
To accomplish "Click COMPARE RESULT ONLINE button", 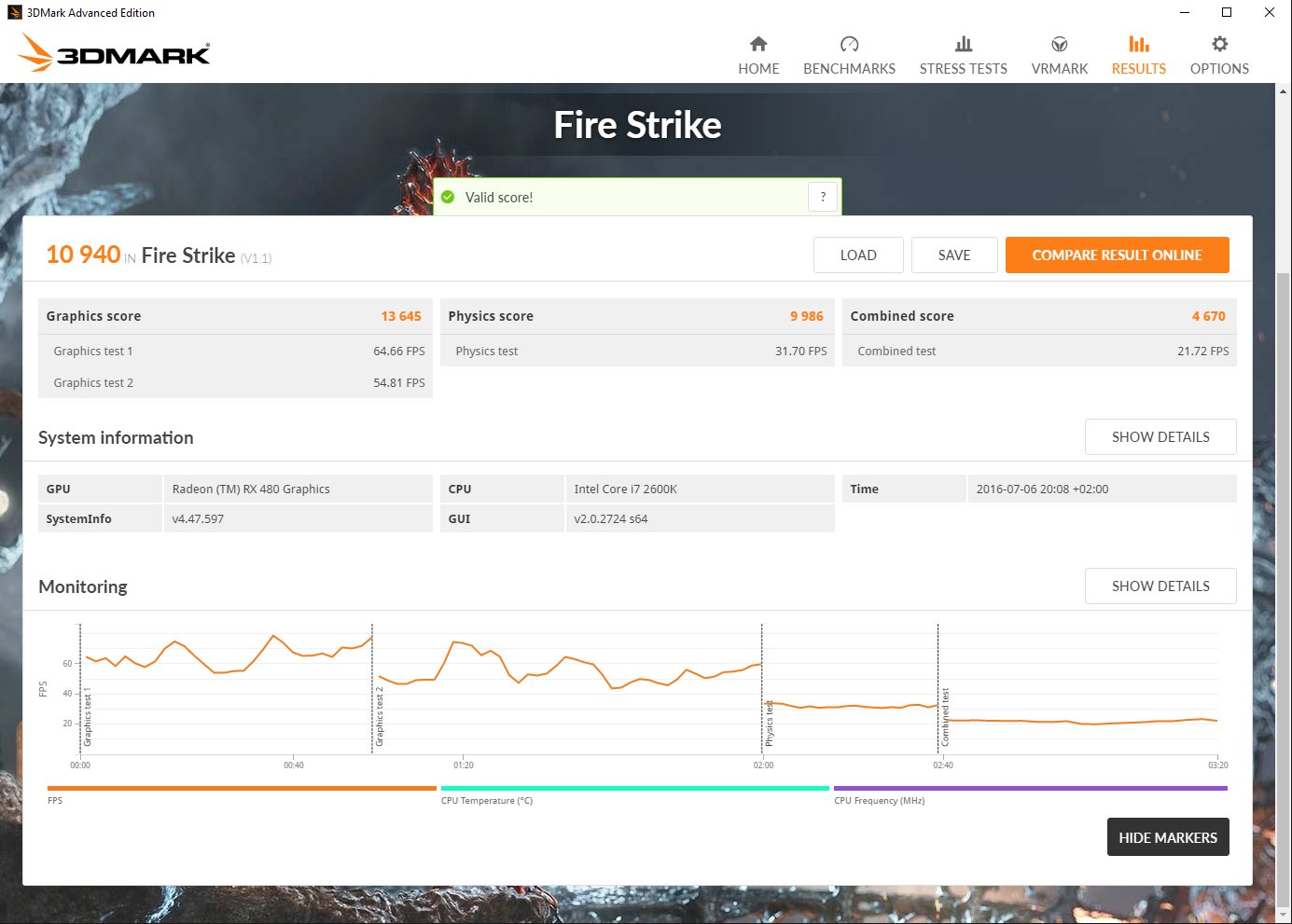I will [1117, 255].
